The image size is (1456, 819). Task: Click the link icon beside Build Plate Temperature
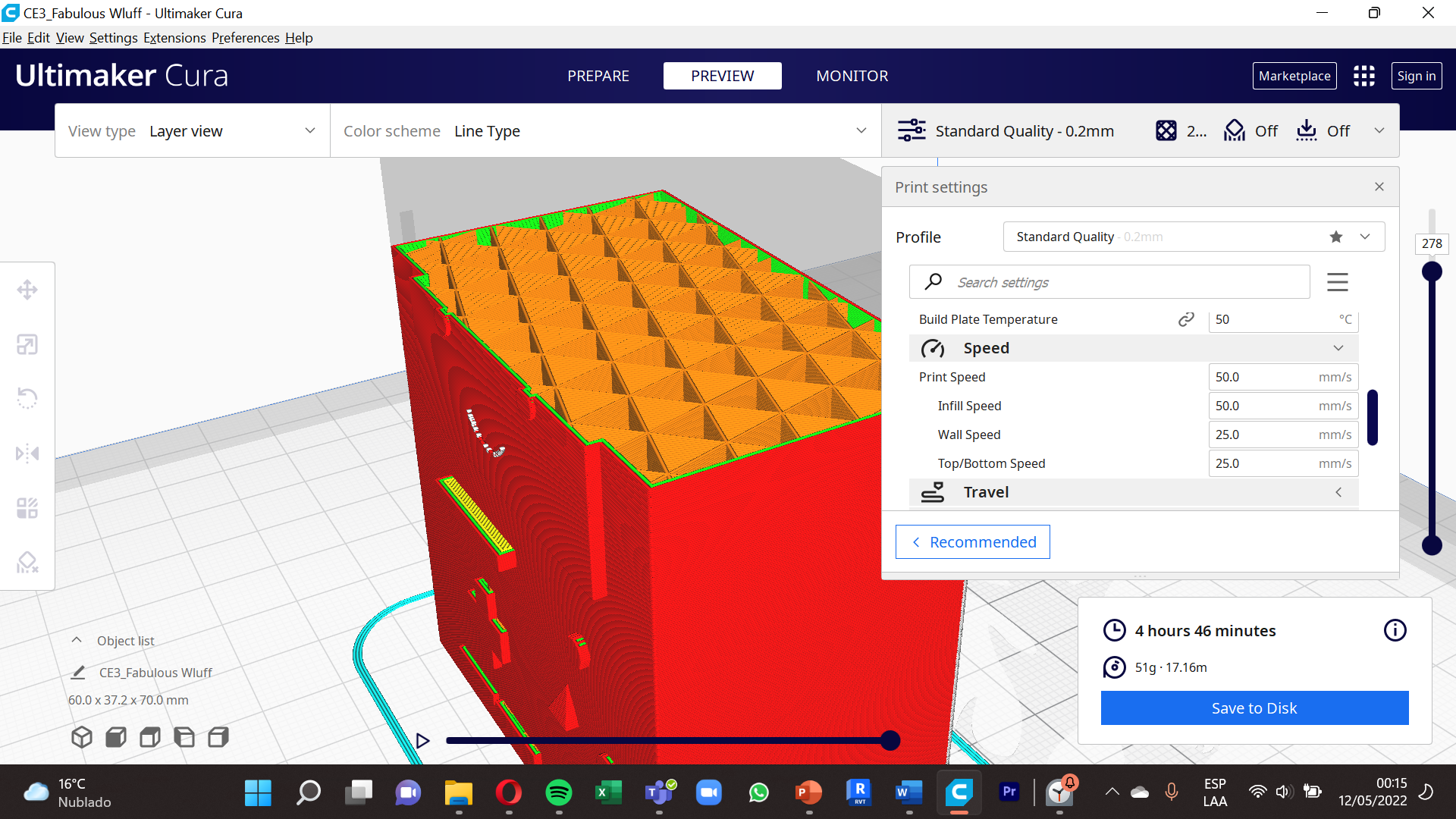click(1186, 319)
